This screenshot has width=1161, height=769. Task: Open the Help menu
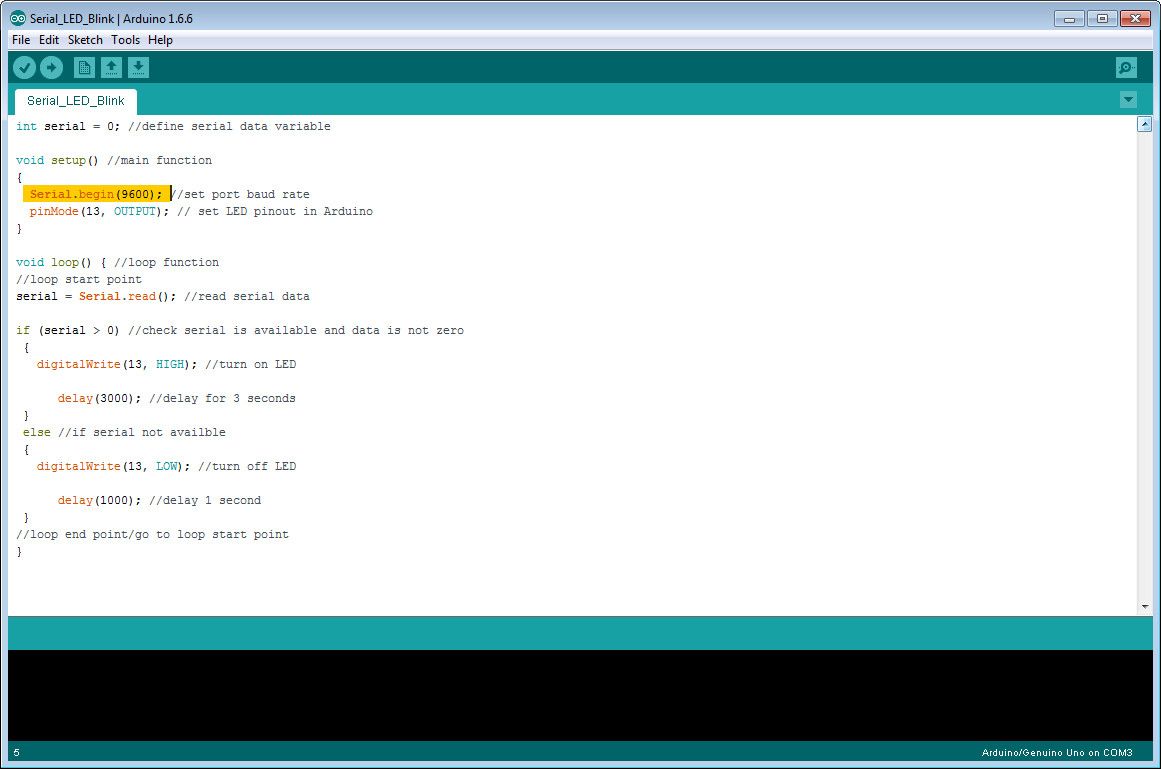click(x=160, y=40)
